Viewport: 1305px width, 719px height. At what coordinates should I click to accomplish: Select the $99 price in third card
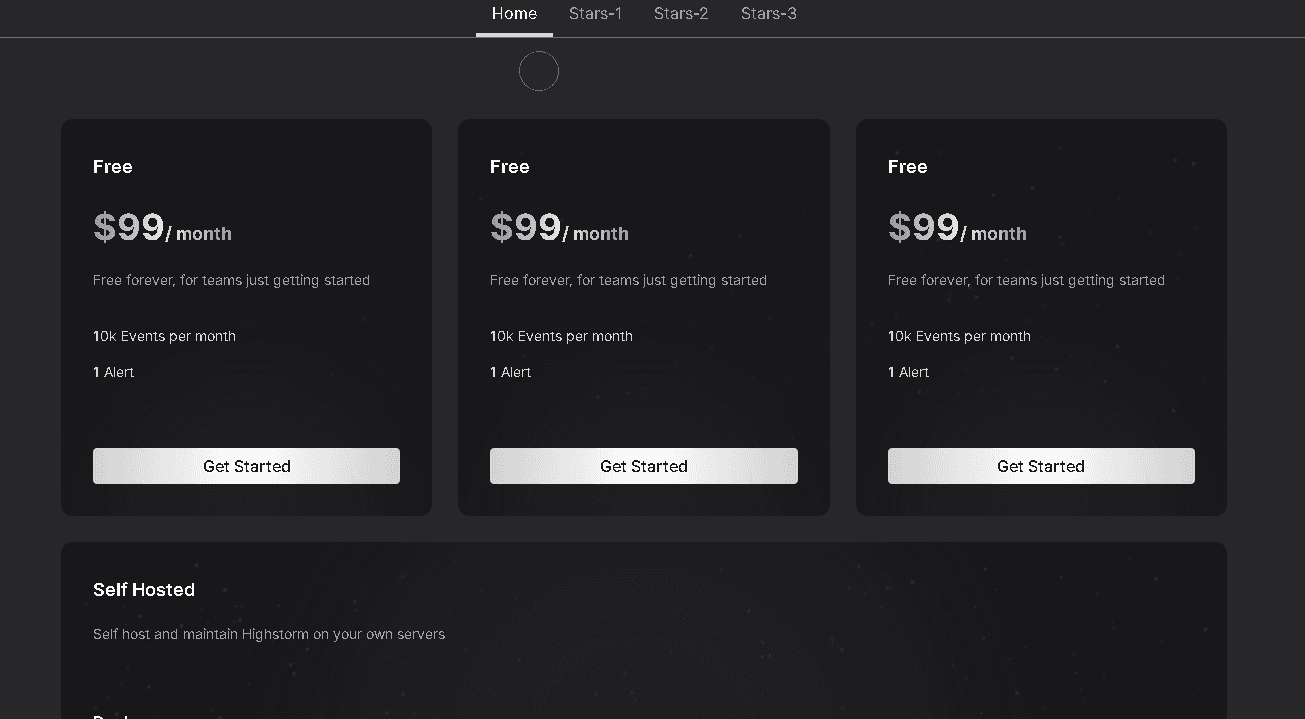[924, 228]
